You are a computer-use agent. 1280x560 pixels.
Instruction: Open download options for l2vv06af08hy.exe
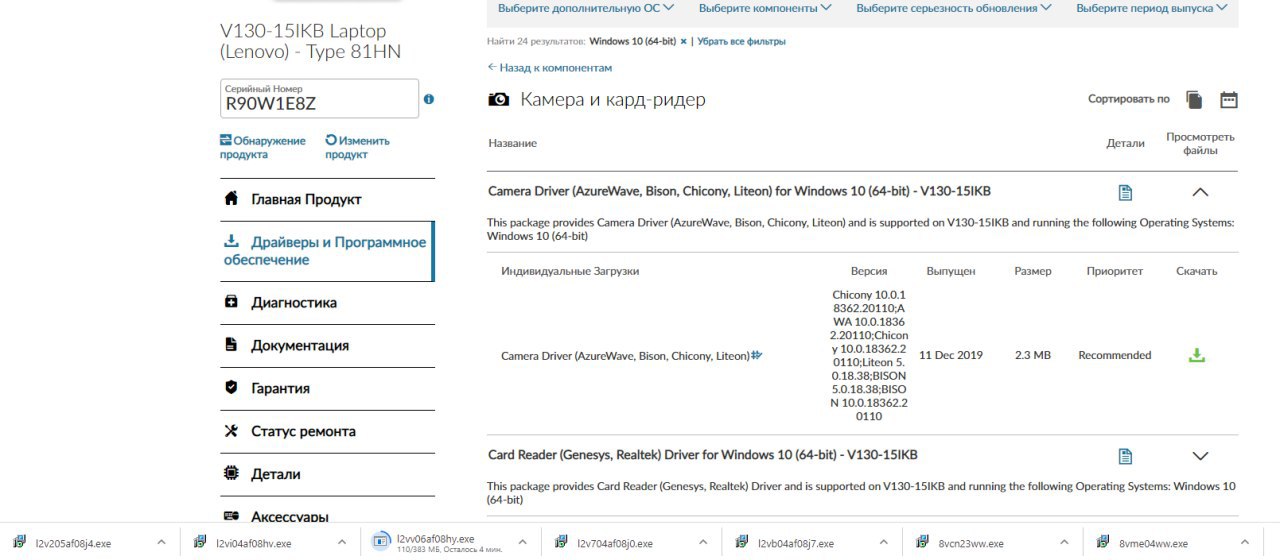click(521, 543)
